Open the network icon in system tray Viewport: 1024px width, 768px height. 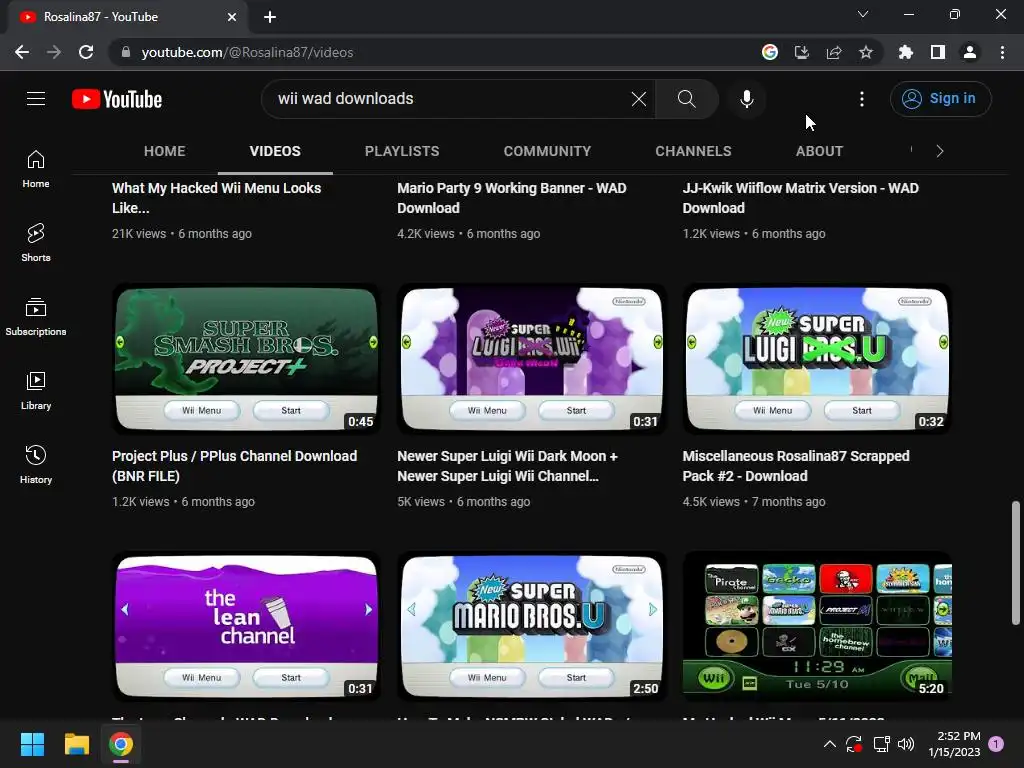882,744
